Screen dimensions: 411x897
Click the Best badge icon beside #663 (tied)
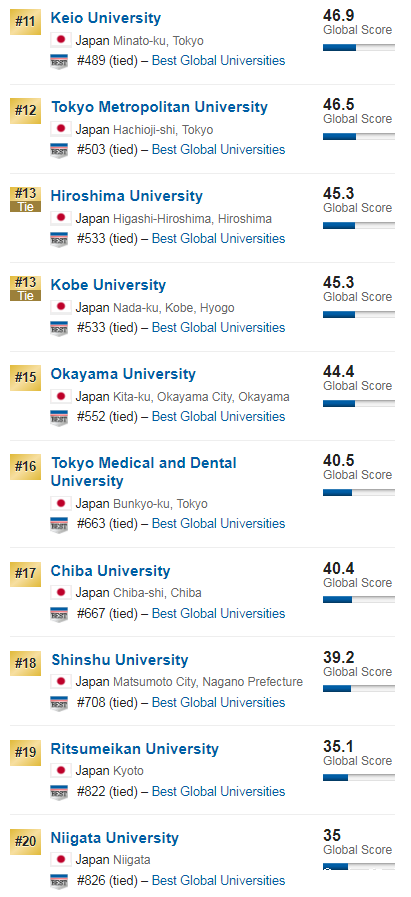click(x=59, y=525)
